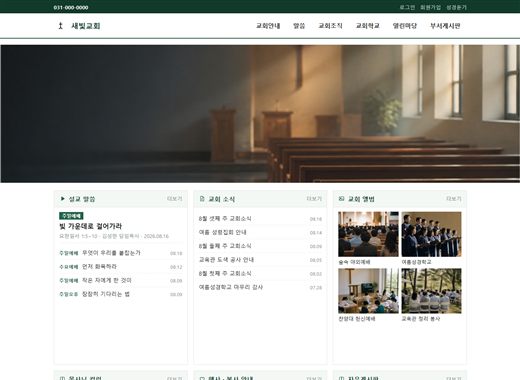Open the featured sermon 빛 가운데로 걸어가라
The image size is (520, 380).
point(90,226)
